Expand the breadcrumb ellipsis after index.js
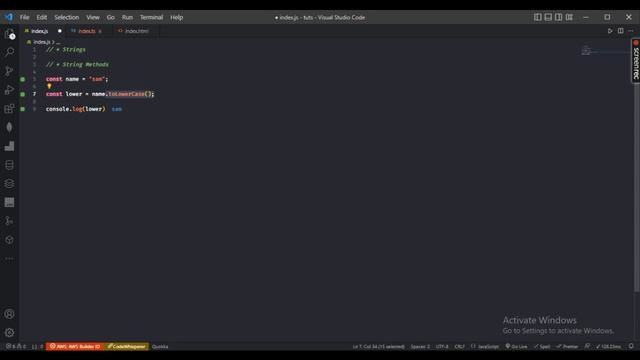The width and height of the screenshot is (640, 360). (x=58, y=42)
